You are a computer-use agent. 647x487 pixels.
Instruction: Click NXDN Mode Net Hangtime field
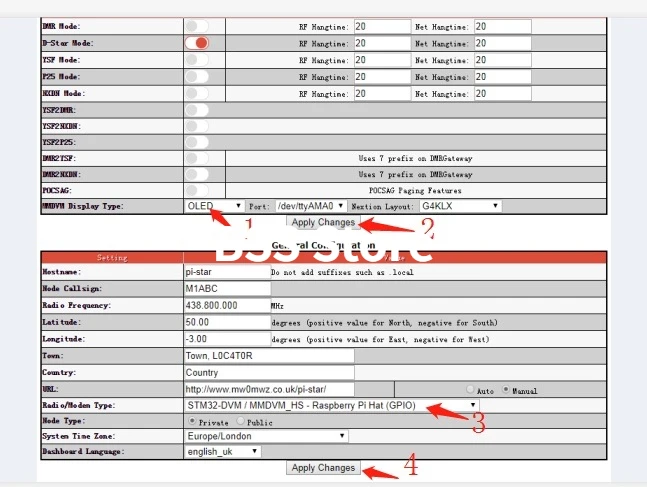click(503, 94)
